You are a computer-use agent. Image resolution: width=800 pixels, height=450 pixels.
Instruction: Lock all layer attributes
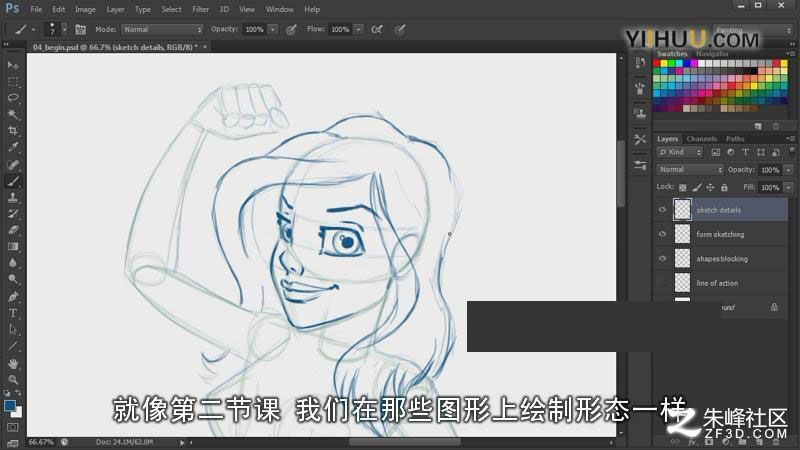point(724,187)
